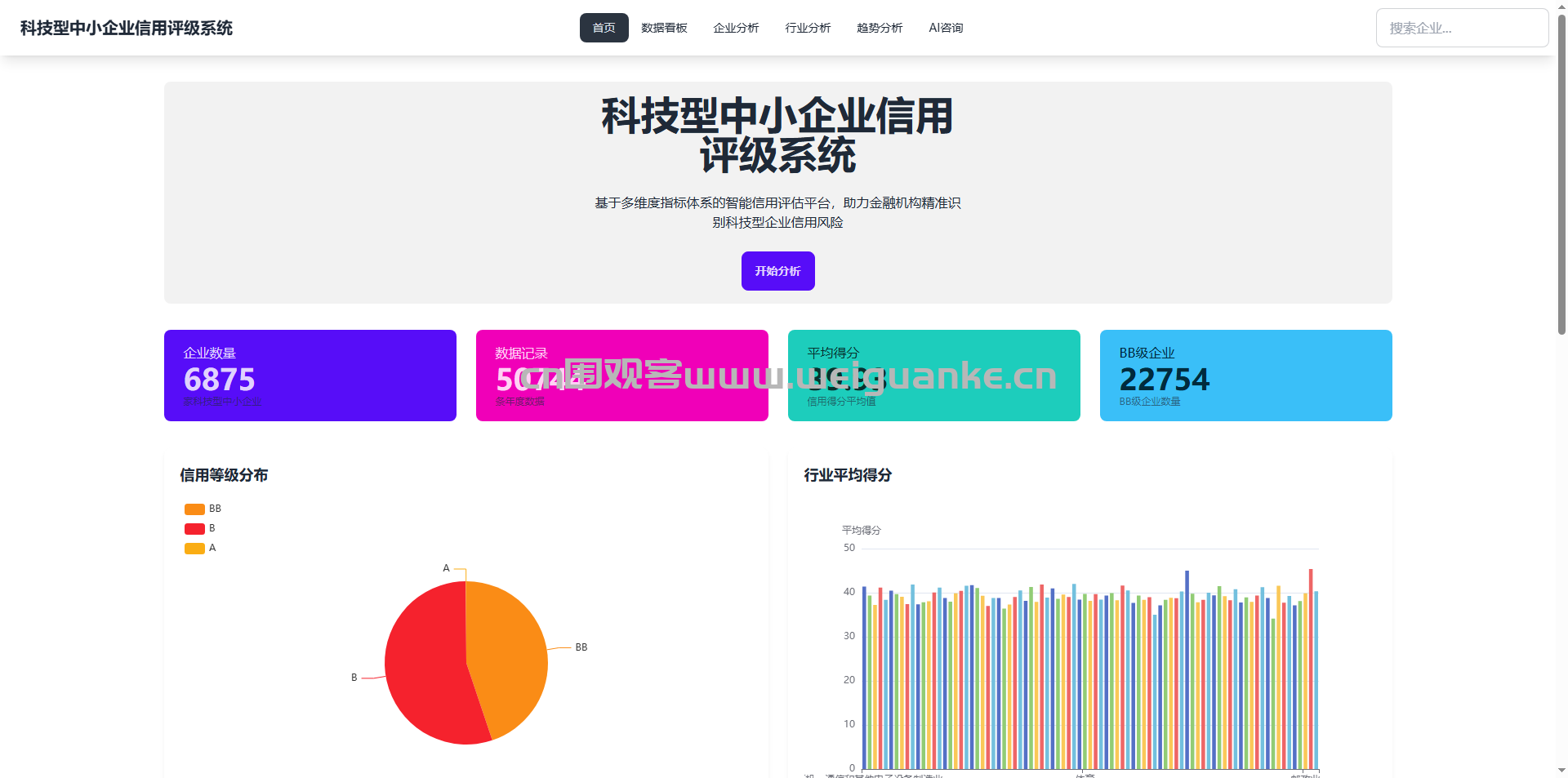The image size is (1568, 778).
Task: Open the 企业分析 menu item
Action: tap(736, 28)
